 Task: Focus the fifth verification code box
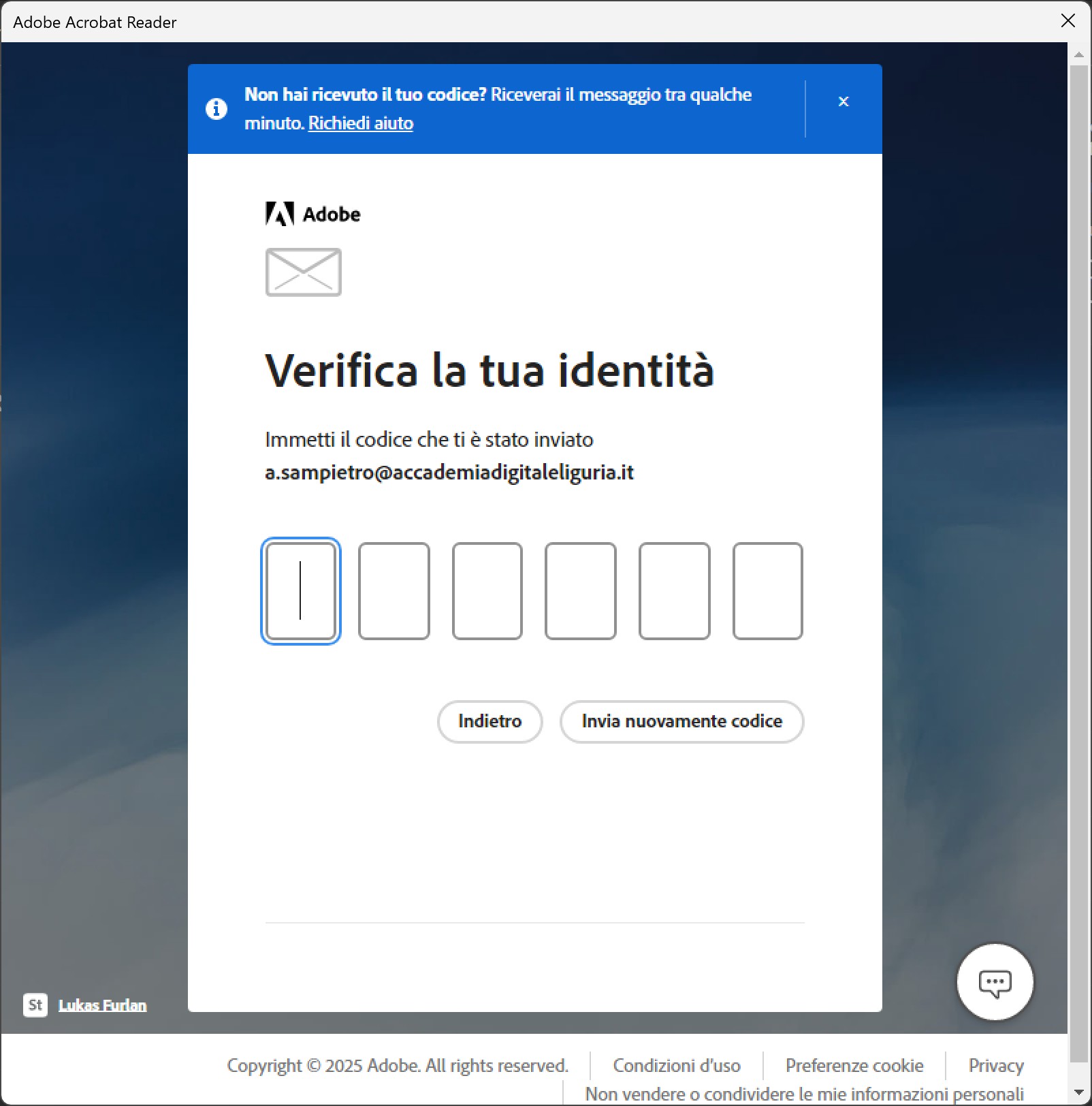coord(674,590)
